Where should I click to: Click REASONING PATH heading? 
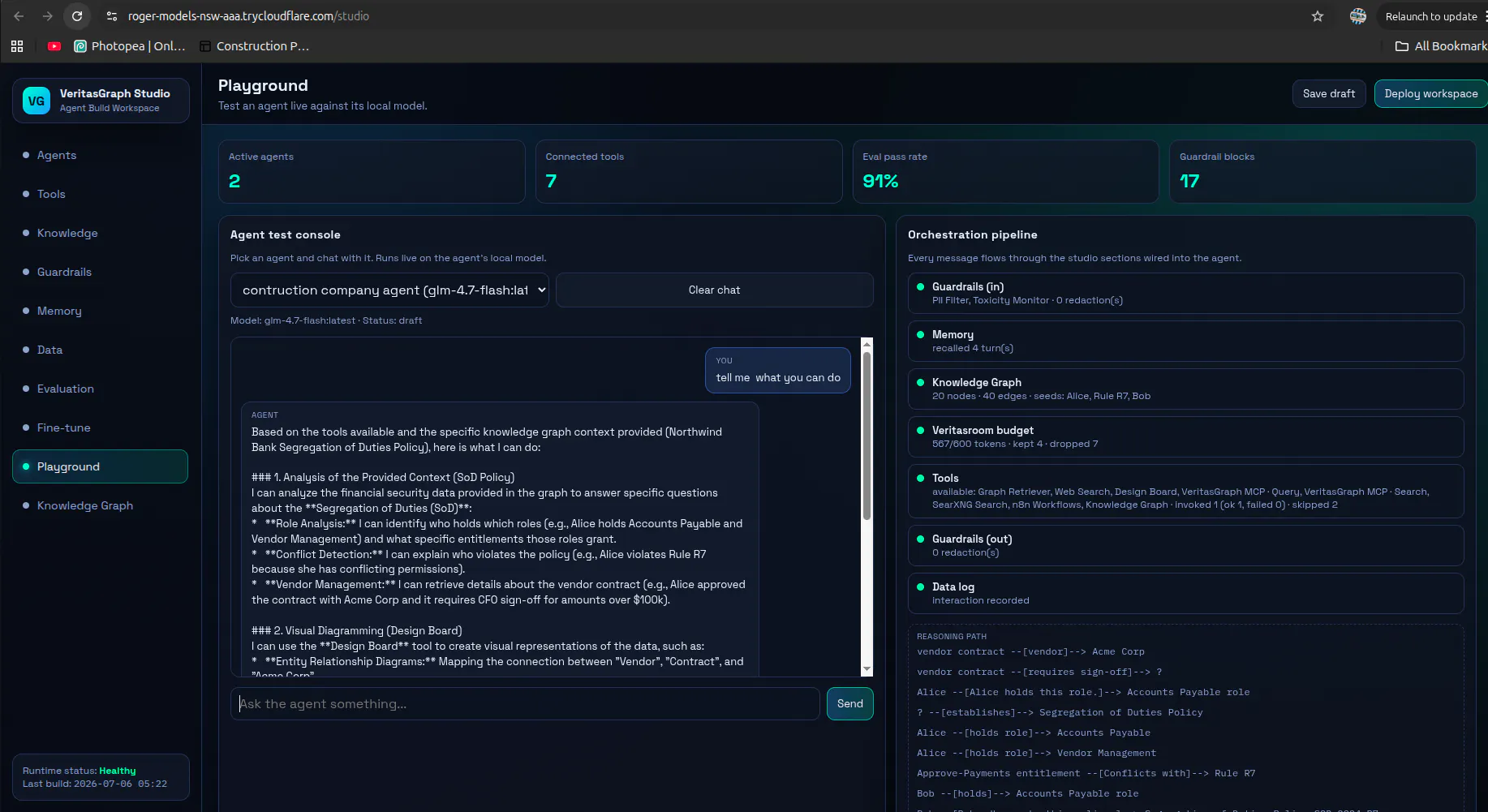coord(952,637)
